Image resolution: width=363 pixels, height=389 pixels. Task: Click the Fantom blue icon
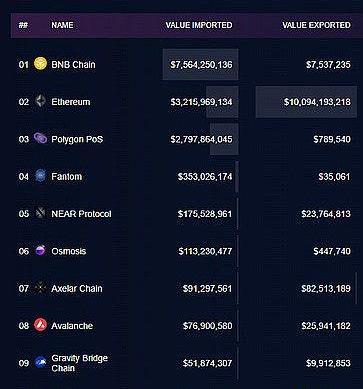tap(40, 176)
